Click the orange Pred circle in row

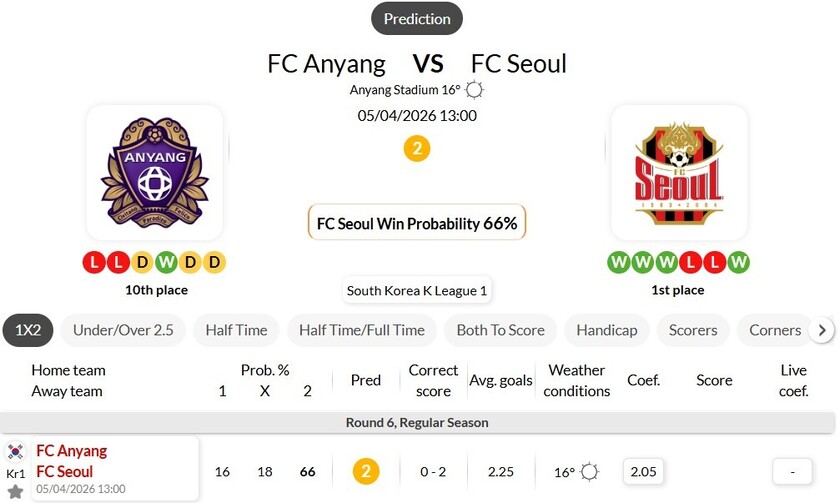click(x=366, y=471)
